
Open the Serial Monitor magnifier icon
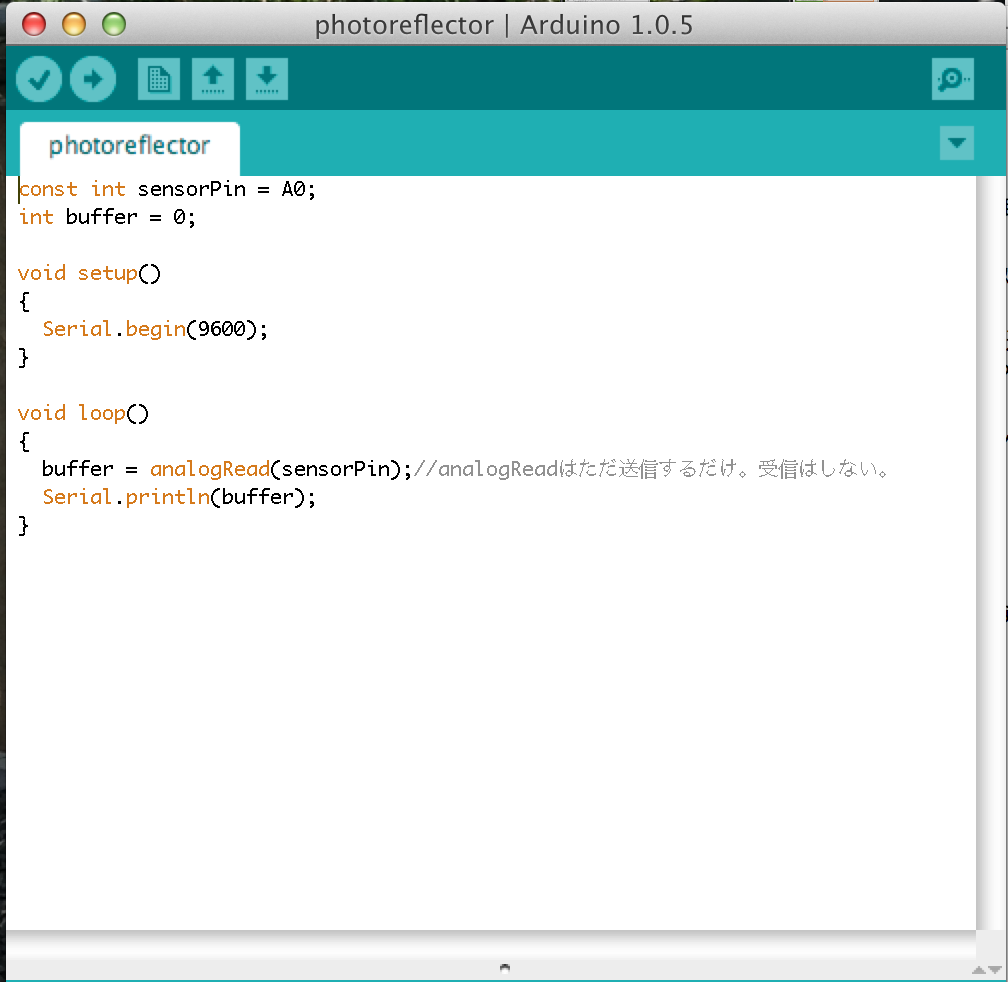(952, 80)
